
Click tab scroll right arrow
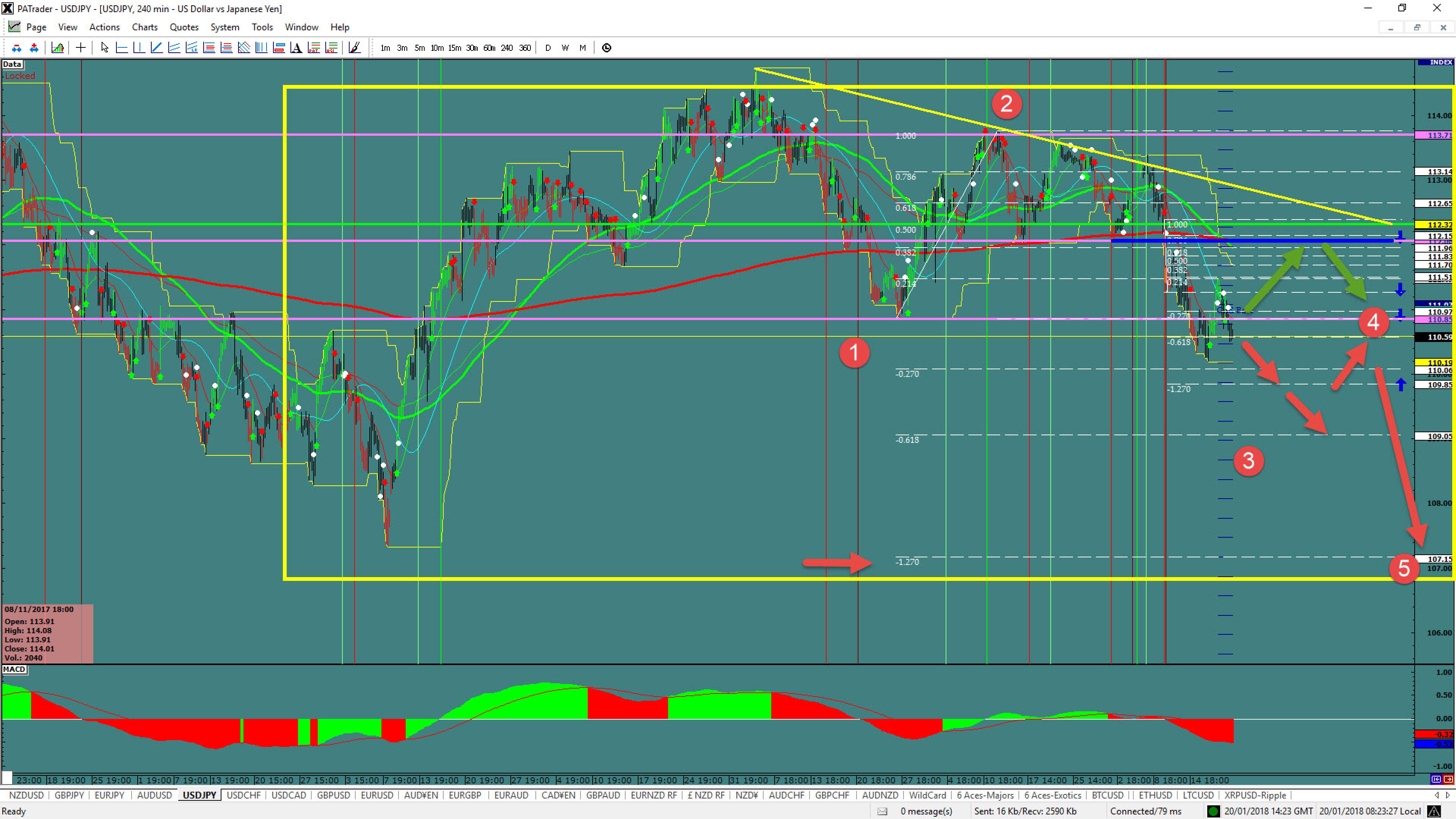[x=1448, y=795]
